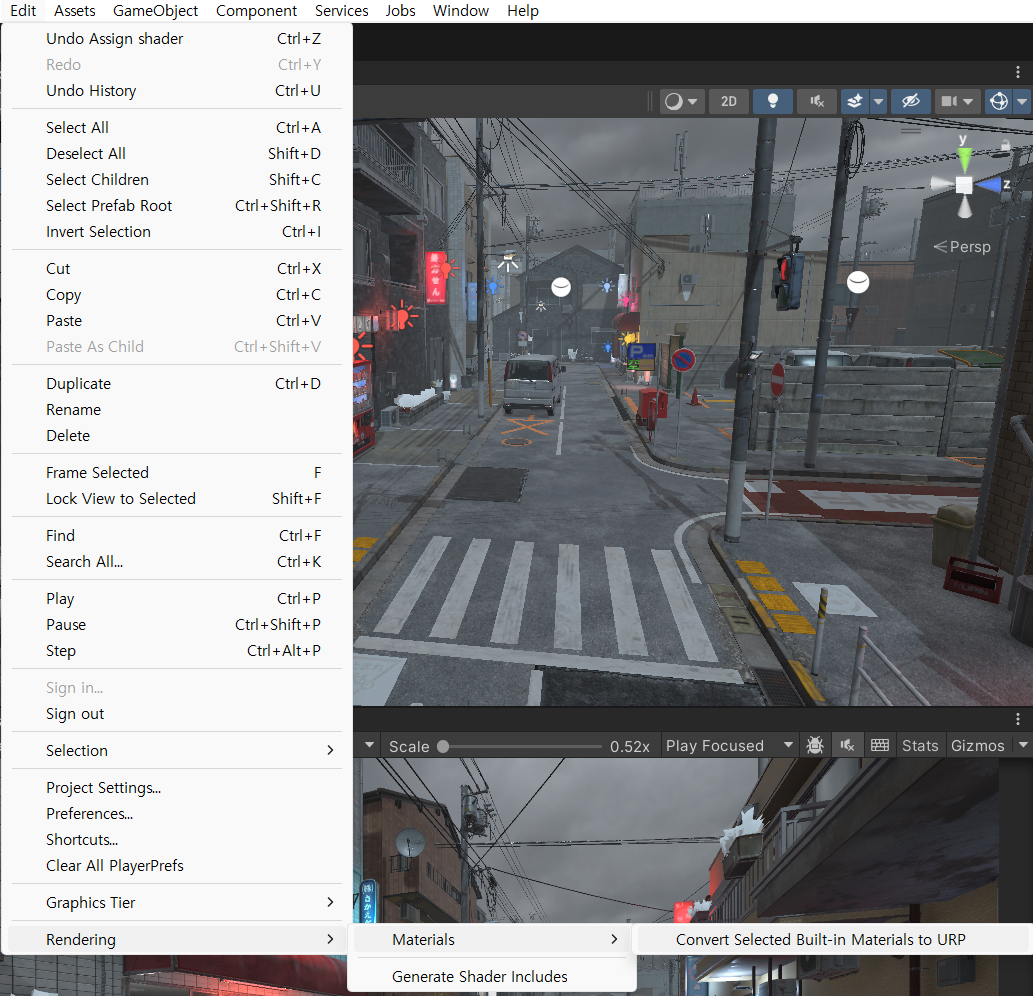Toggle scene effects skybox icon
This screenshot has width=1033, height=996.
click(x=854, y=101)
